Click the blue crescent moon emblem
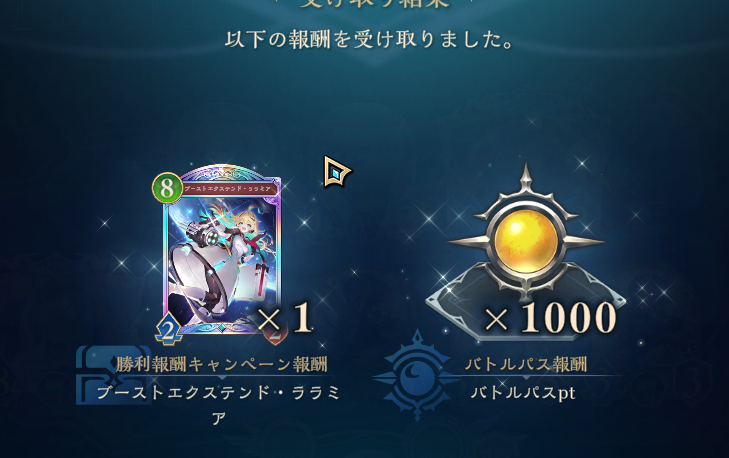Image resolution: width=729 pixels, height=458 pixels. point(417,375)
